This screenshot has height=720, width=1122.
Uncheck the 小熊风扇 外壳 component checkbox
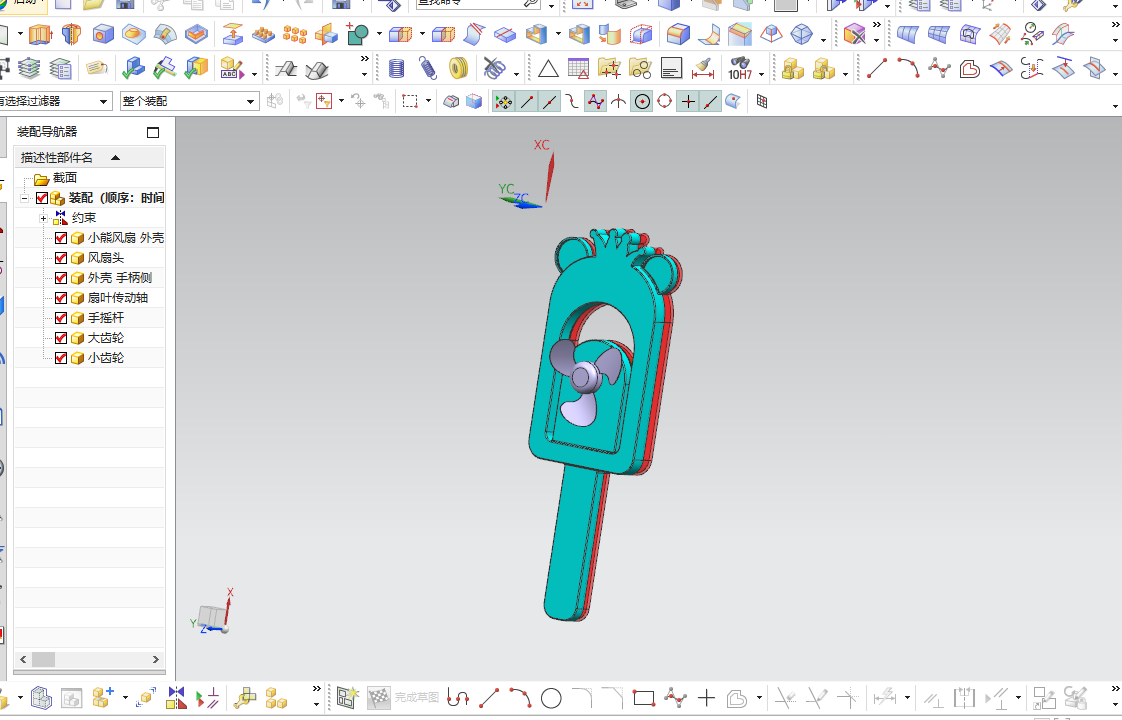61,238
